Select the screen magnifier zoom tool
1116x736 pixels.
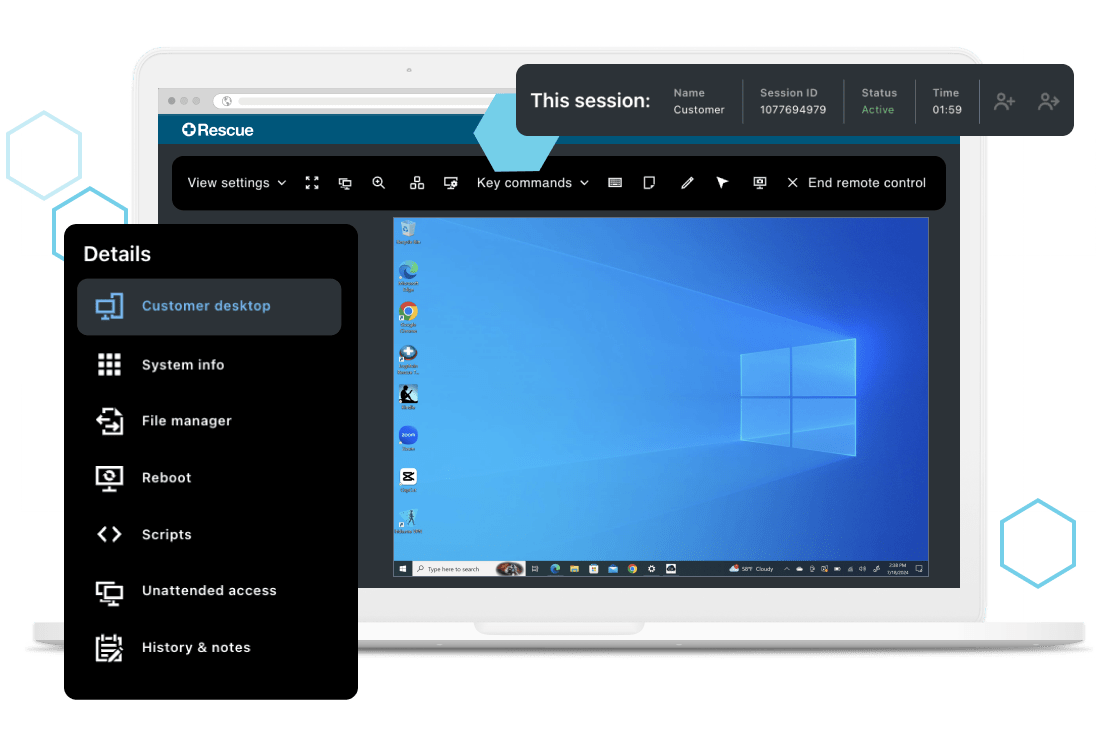click(x=378, y=183)
